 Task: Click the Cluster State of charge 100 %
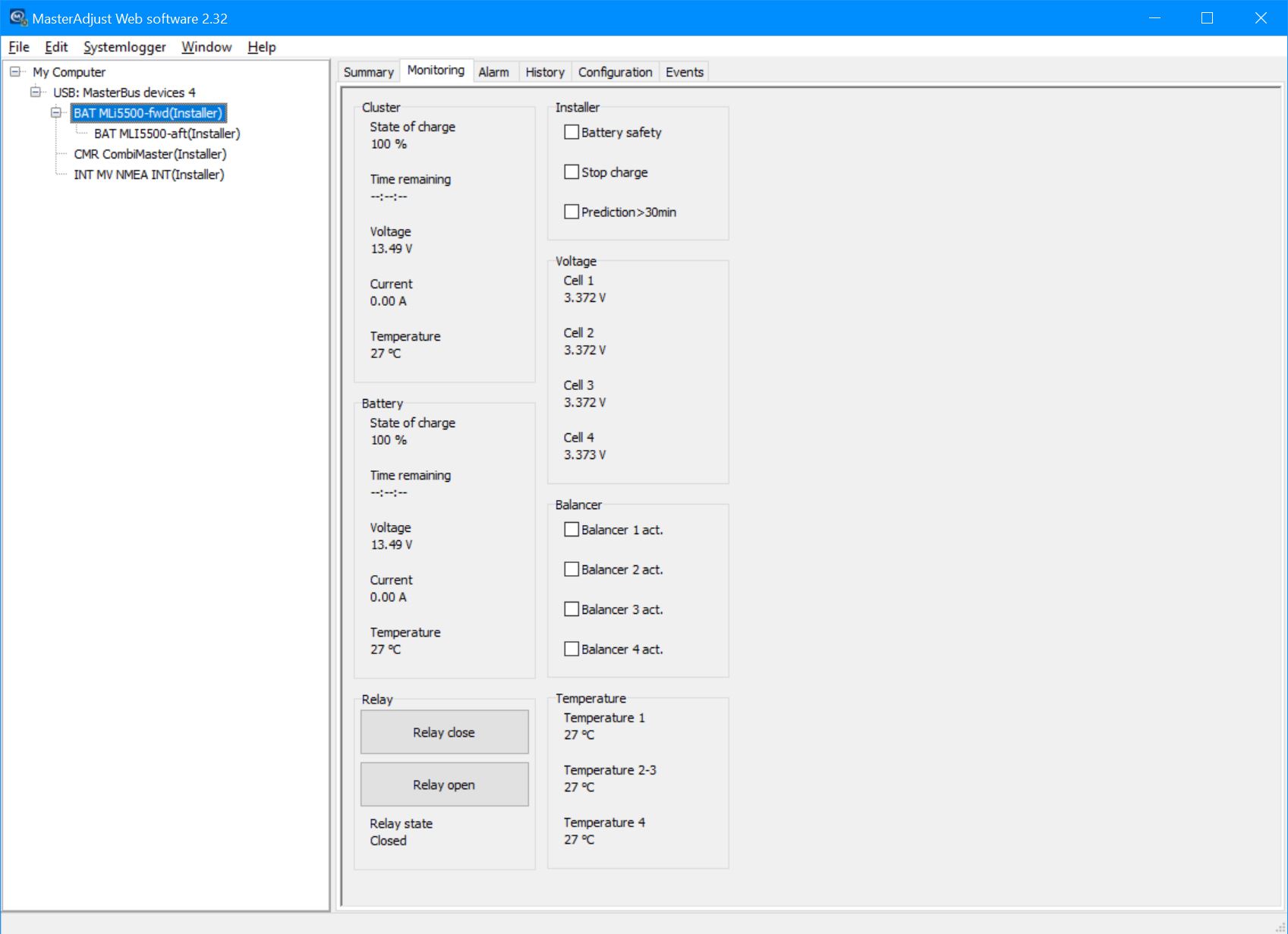(x=389, y=144)
